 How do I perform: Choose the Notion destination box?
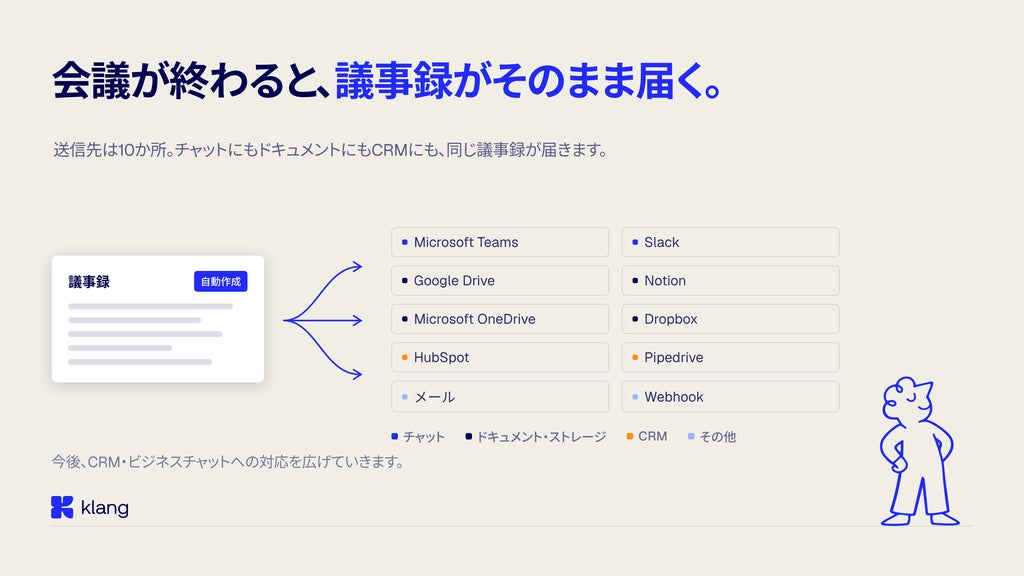click(x=730, y=281)
